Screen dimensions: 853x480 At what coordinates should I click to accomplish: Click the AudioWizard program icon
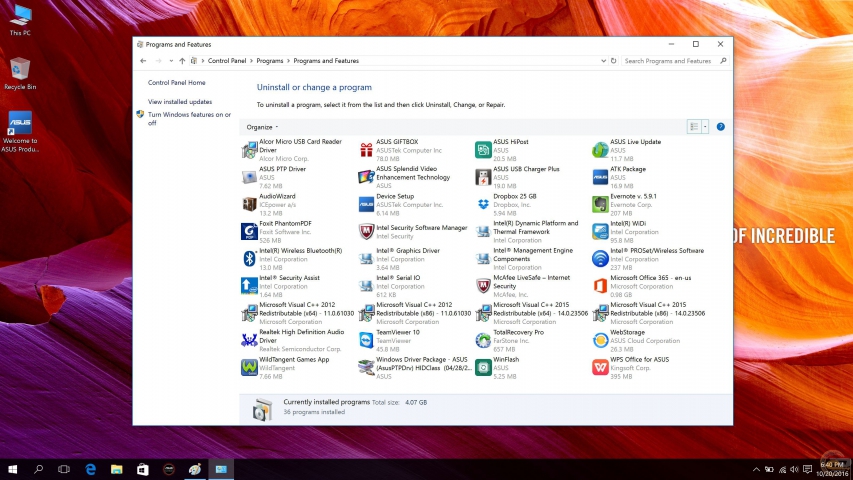[249, 204]
